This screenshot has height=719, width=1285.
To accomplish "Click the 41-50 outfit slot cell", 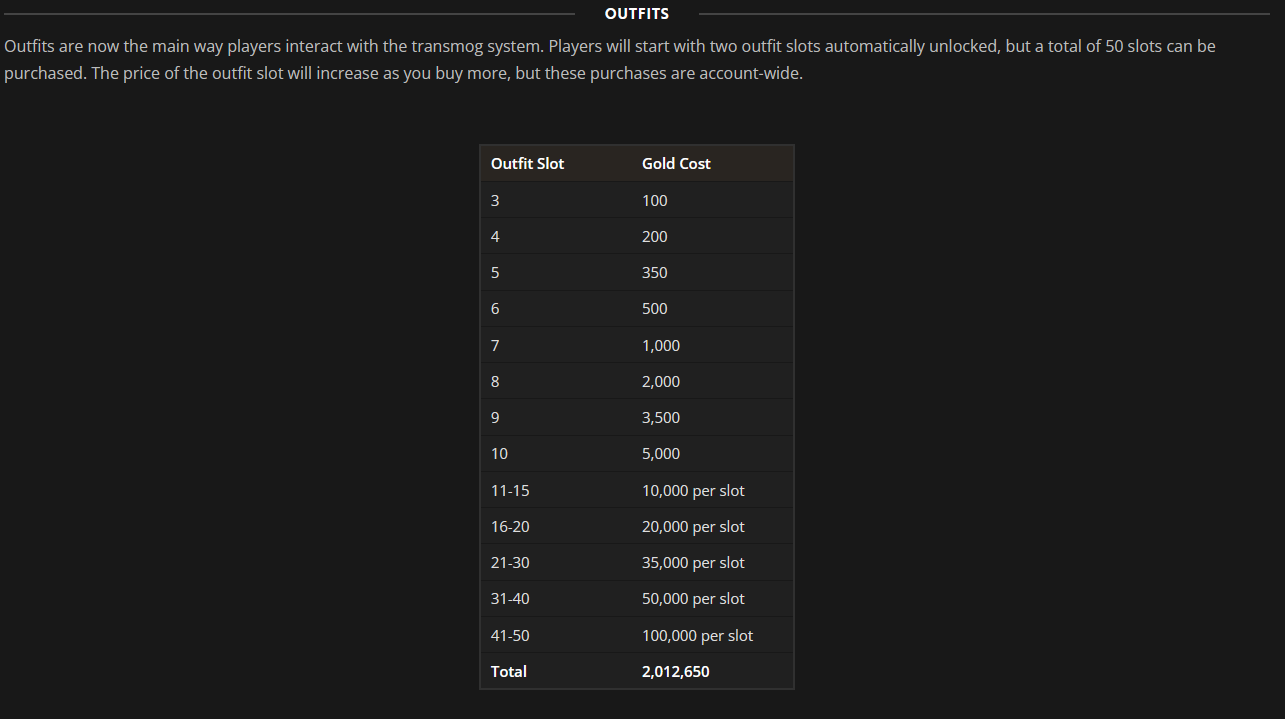I will pyautogui.click(x=510, y=636).
